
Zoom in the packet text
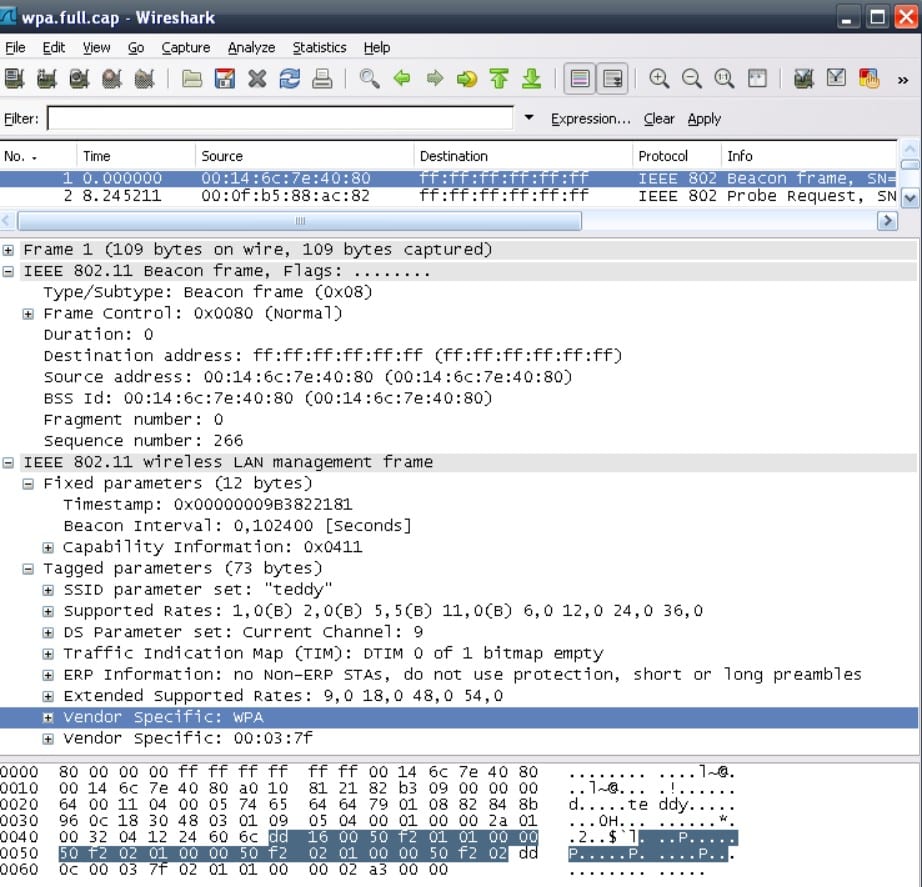tap(659, 78)
